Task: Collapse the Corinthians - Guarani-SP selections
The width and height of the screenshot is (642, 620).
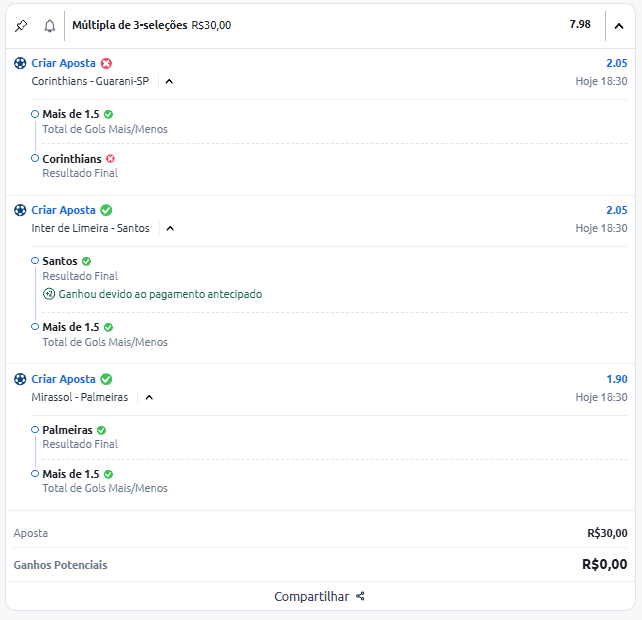Action: point(169,81)
